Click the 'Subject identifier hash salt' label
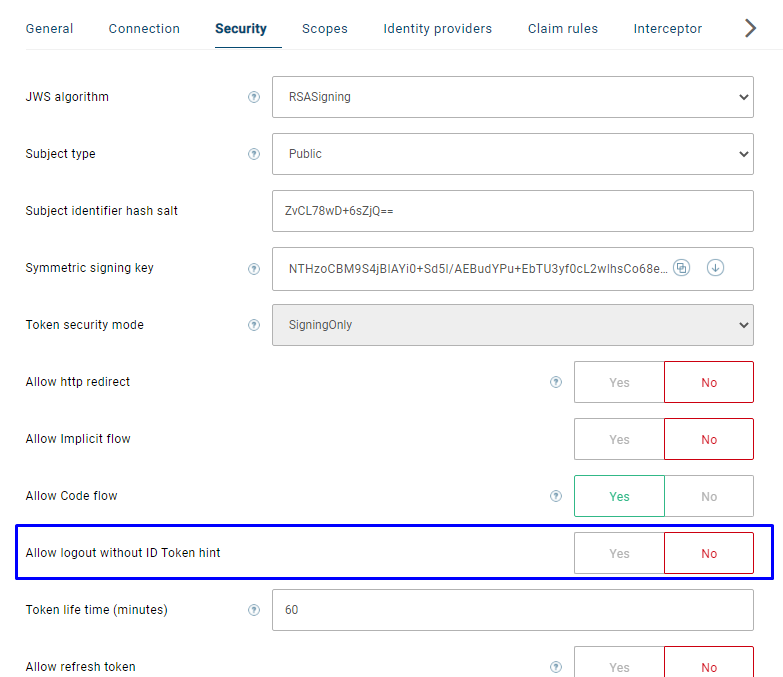 point(101,211)
